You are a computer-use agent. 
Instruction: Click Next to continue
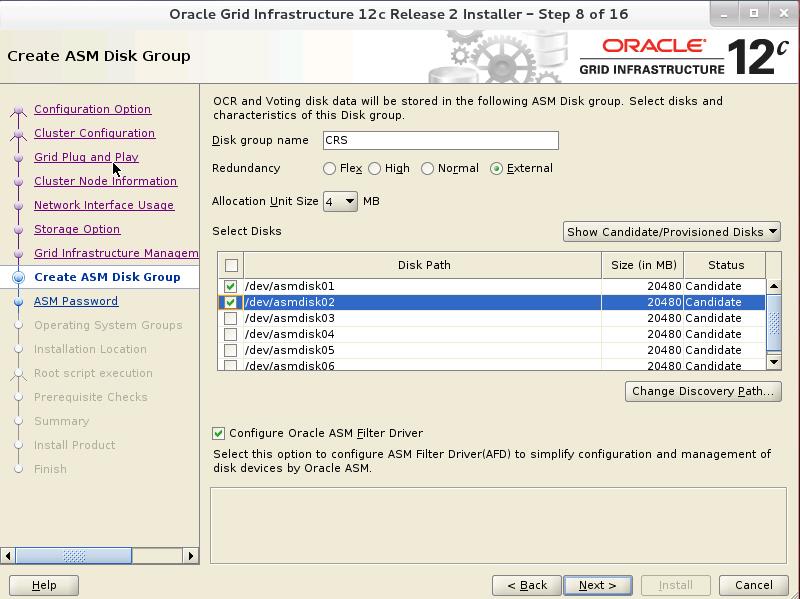point(598,585)
